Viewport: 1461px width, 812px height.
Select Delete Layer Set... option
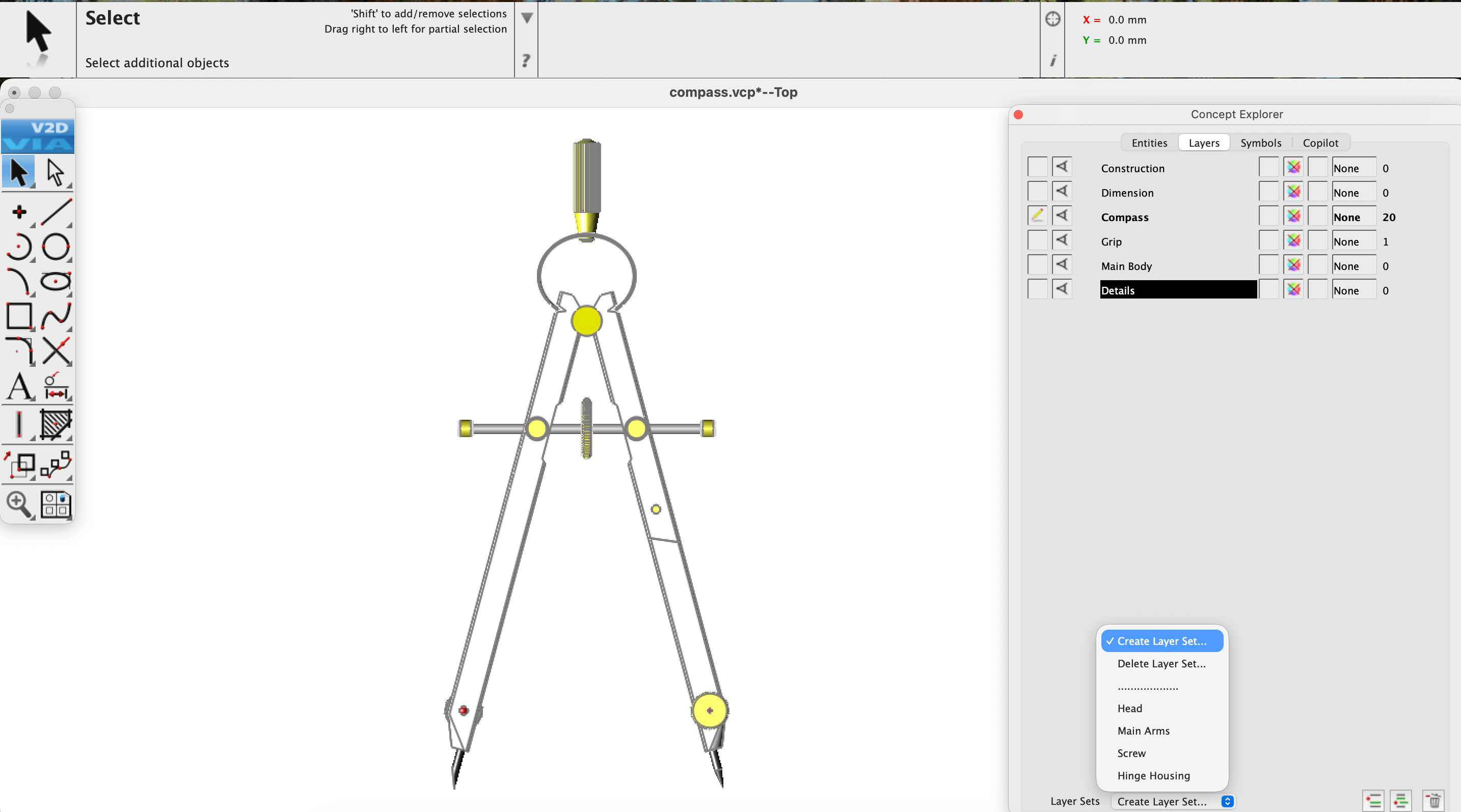pyautogui.click(x=1161, y=663)
